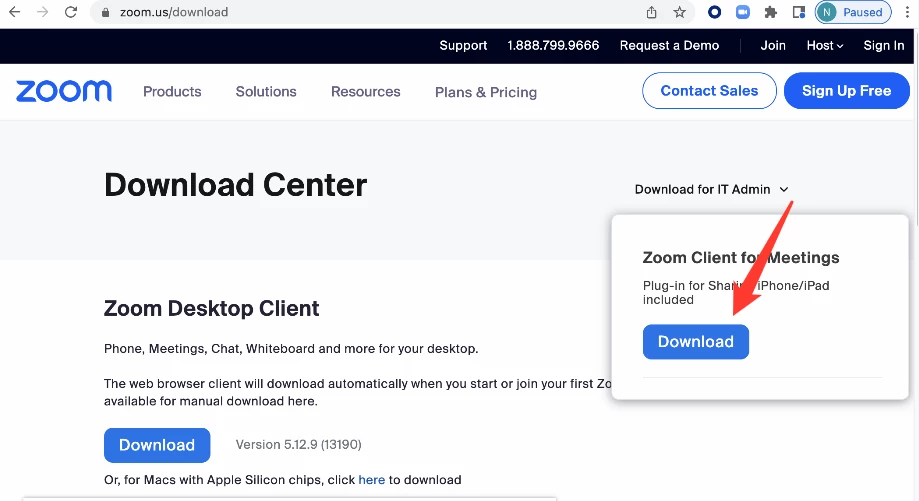Open the Zoom extension camera icon
The image size is (919, 501).
tap(743, 12)
